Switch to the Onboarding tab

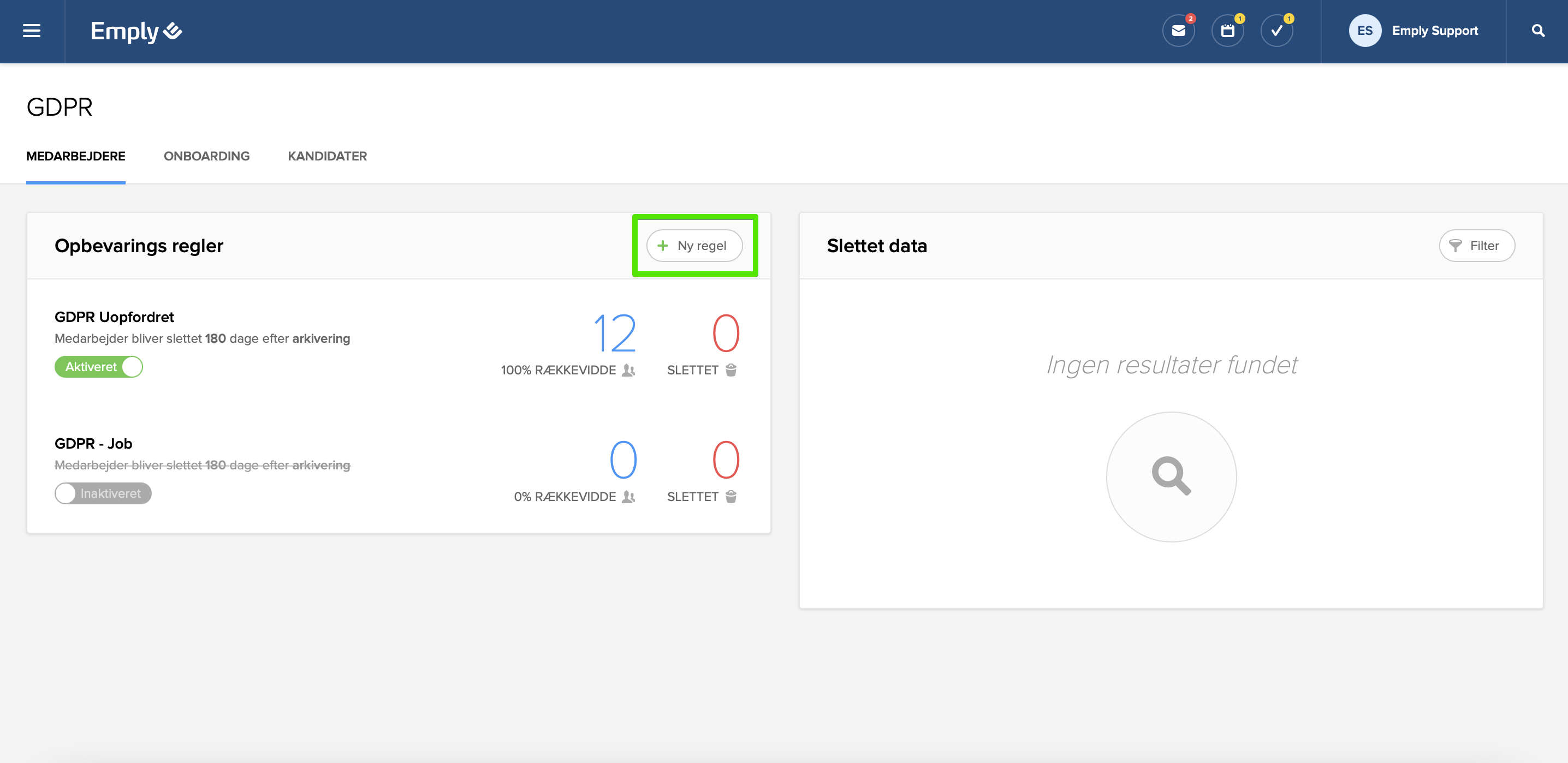click(x=206, y=157)
